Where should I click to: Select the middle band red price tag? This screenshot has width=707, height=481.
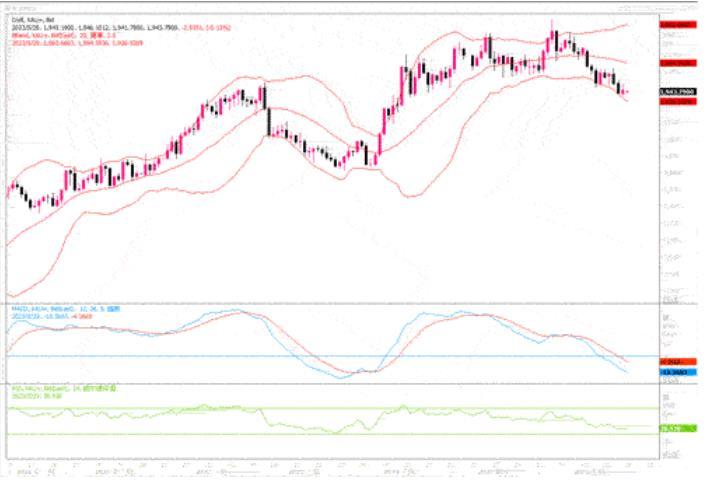tap(677, 62)
